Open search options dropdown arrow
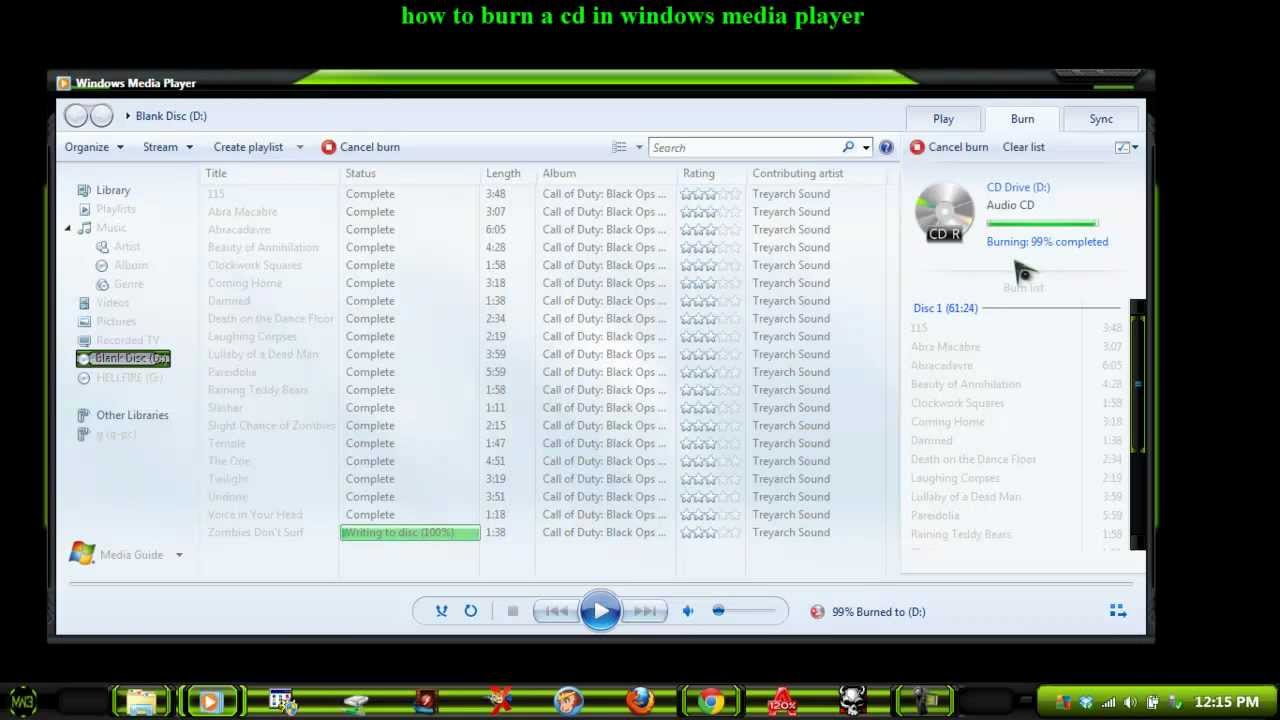 click(866, 147)
